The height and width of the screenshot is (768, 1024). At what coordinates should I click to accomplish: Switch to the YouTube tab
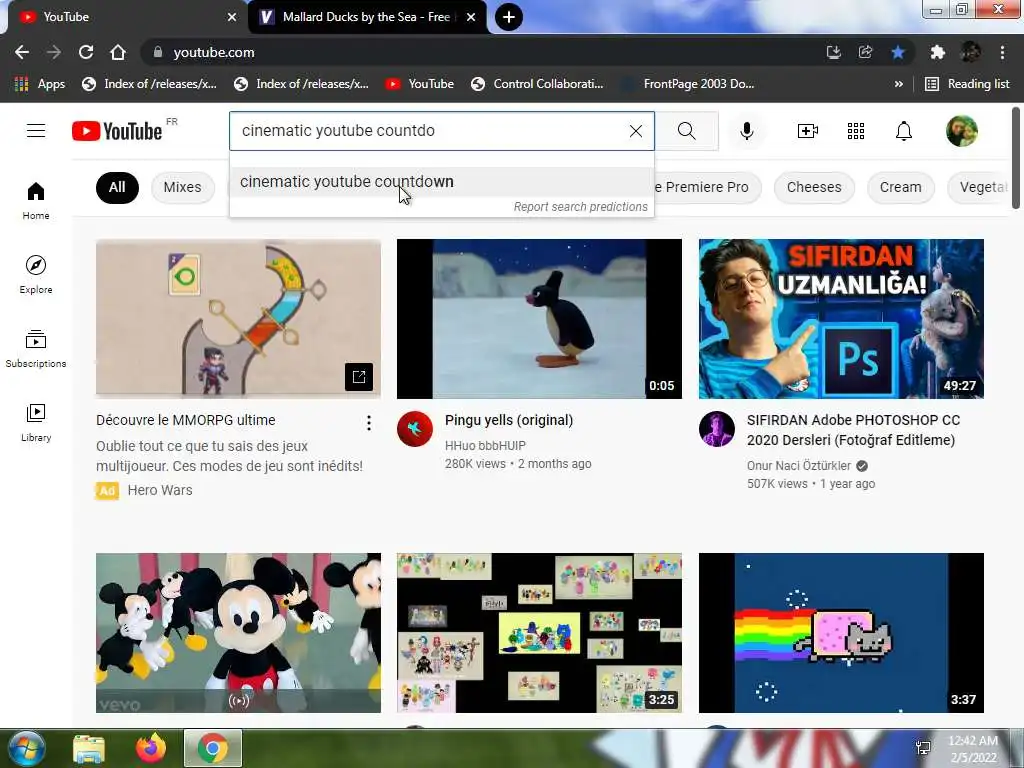(124, 17)
